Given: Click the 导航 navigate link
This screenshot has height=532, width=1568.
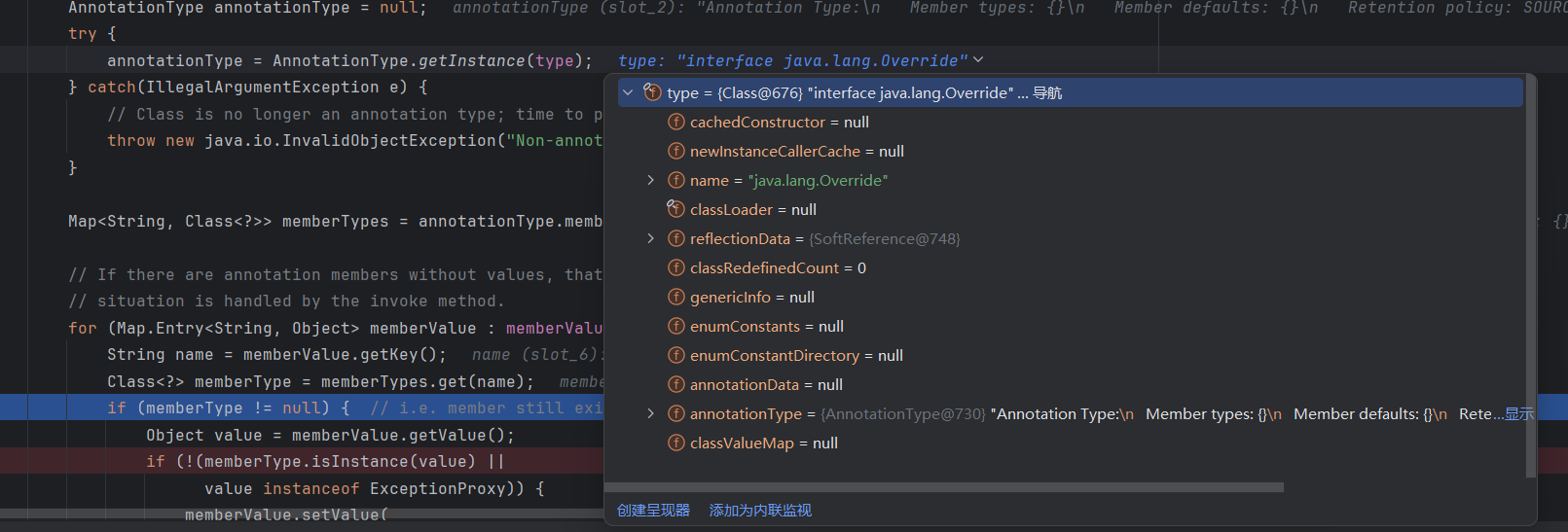Looking at the screenshot, I should (x=1047, y=92).
